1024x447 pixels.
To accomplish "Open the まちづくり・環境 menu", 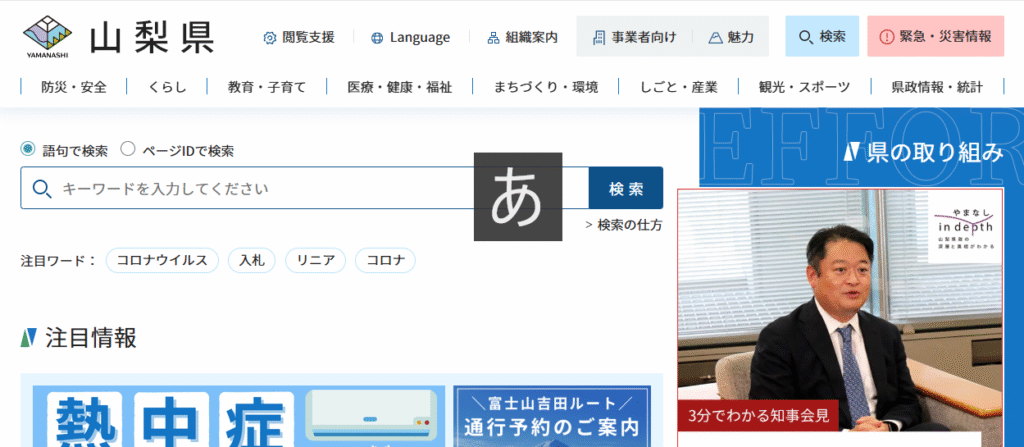I will tap(546, 87).
